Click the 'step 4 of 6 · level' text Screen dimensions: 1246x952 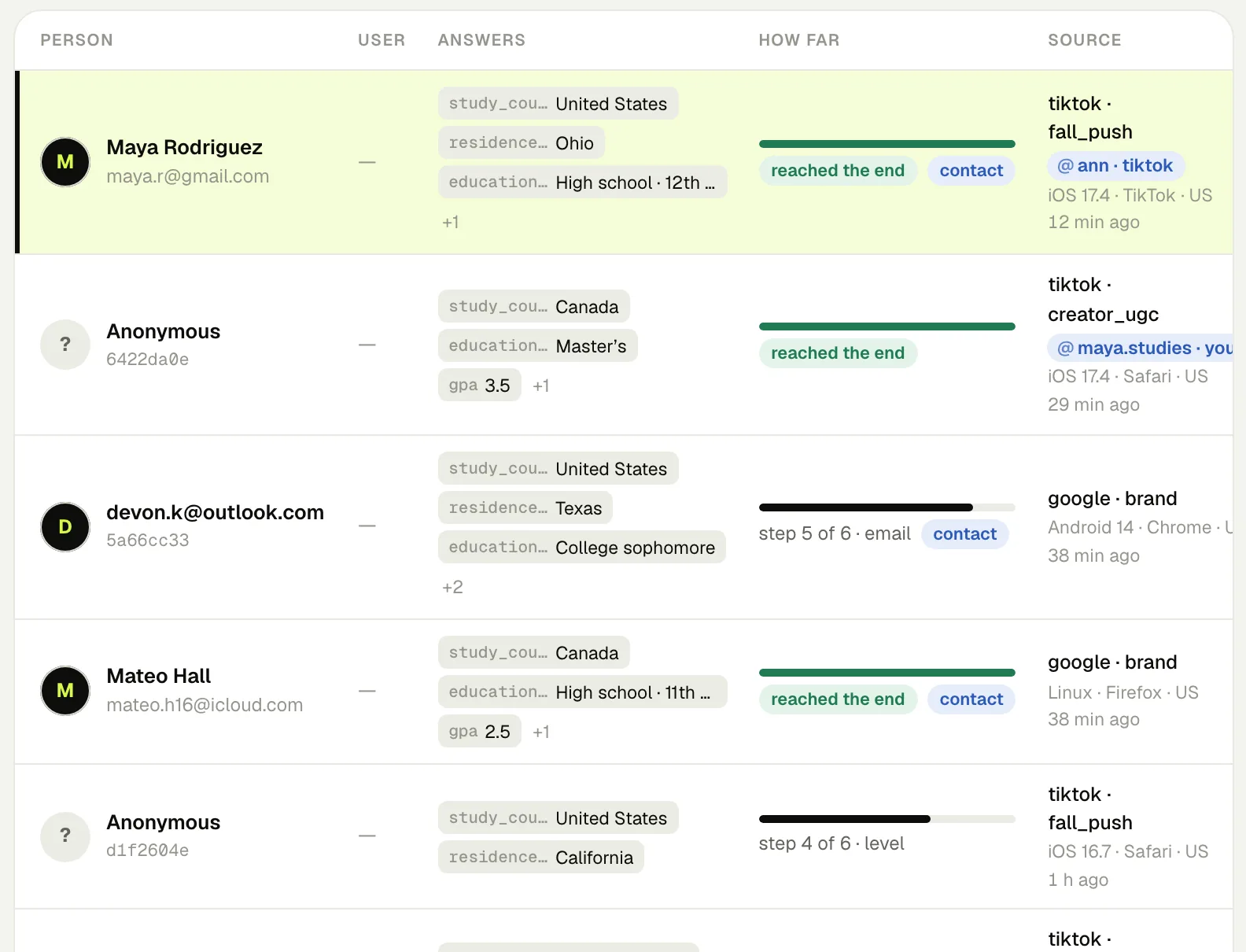[x=831, y=844]
